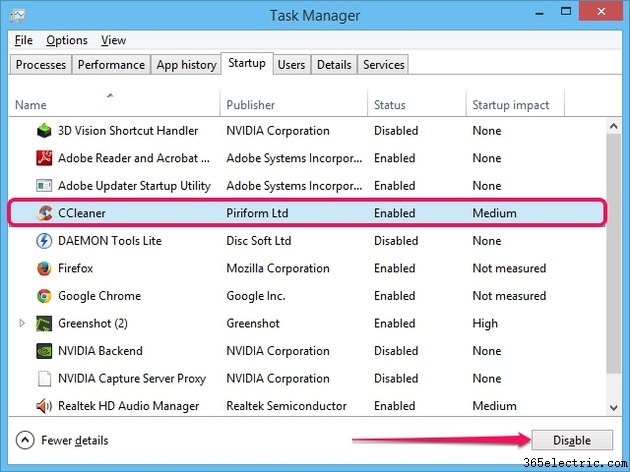This screenshot has height=472, width=630.
Task: Switch to the Users tab
Action: [x=291, y=65]
